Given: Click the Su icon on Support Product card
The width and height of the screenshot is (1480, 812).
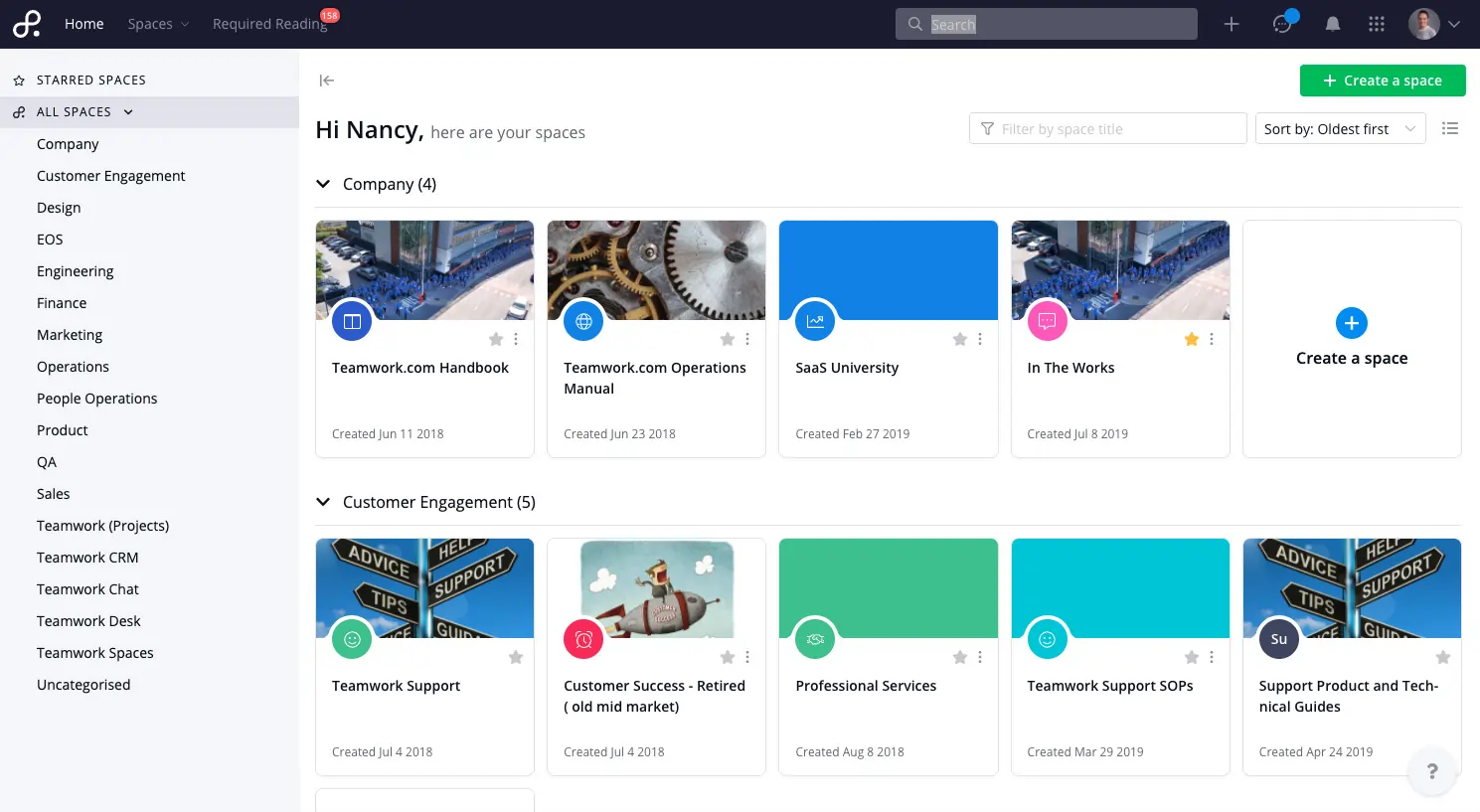Looking at the screenshot, I should 1279,639.
